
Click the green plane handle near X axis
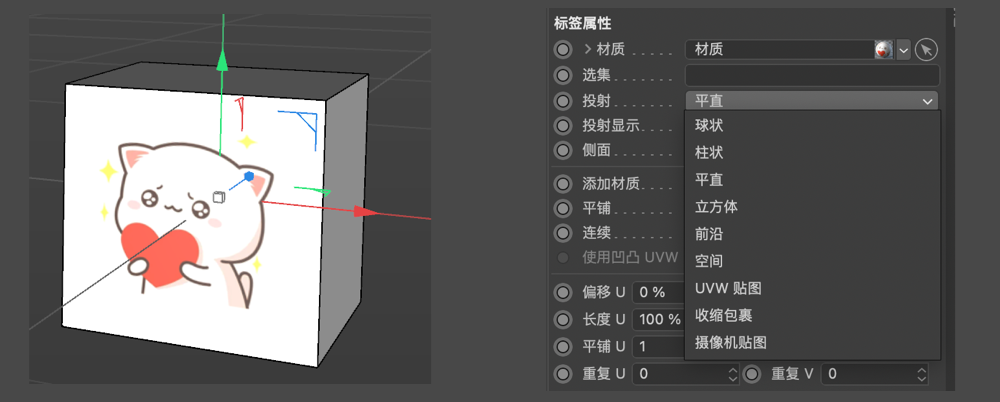(x=312, y=190)
